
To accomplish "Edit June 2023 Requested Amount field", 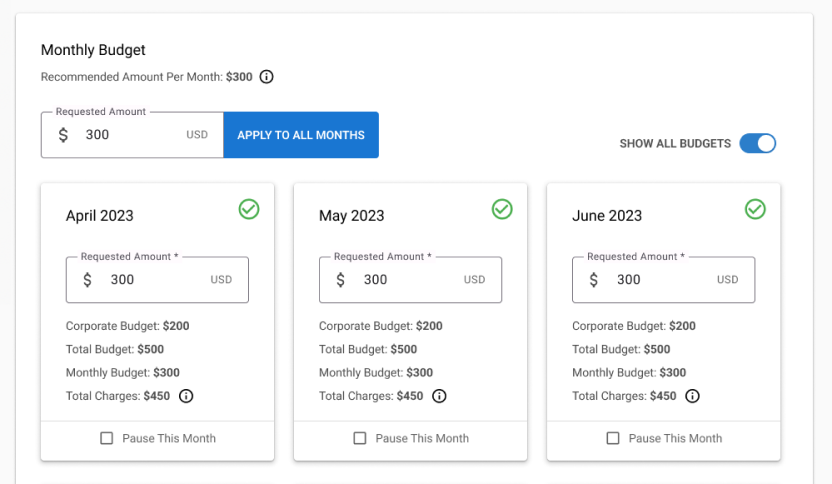I will tap(663, 280).
